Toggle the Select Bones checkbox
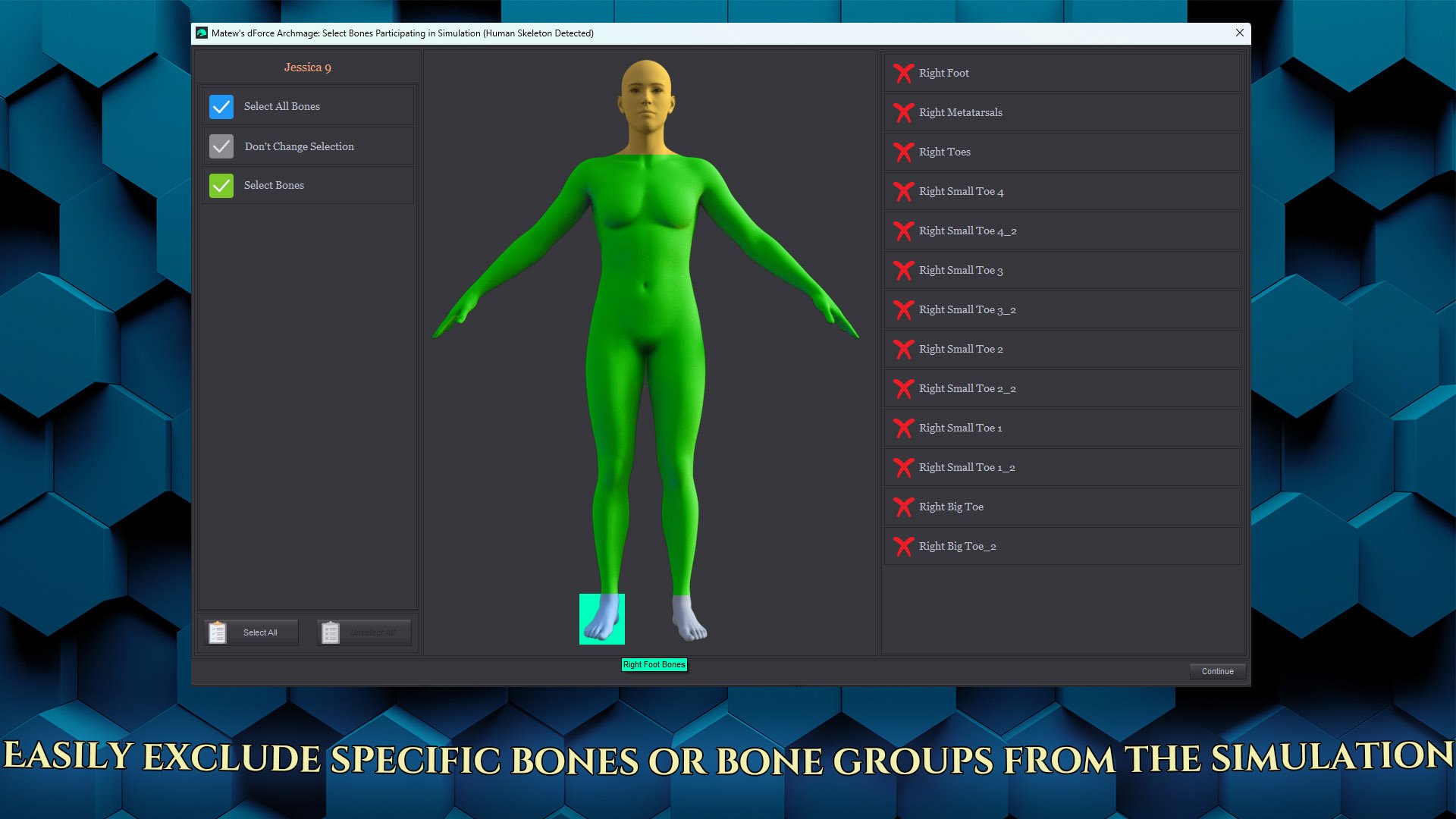Image resolution: width=1456 pixels, height=819 pixels. (x=221, y=185)
